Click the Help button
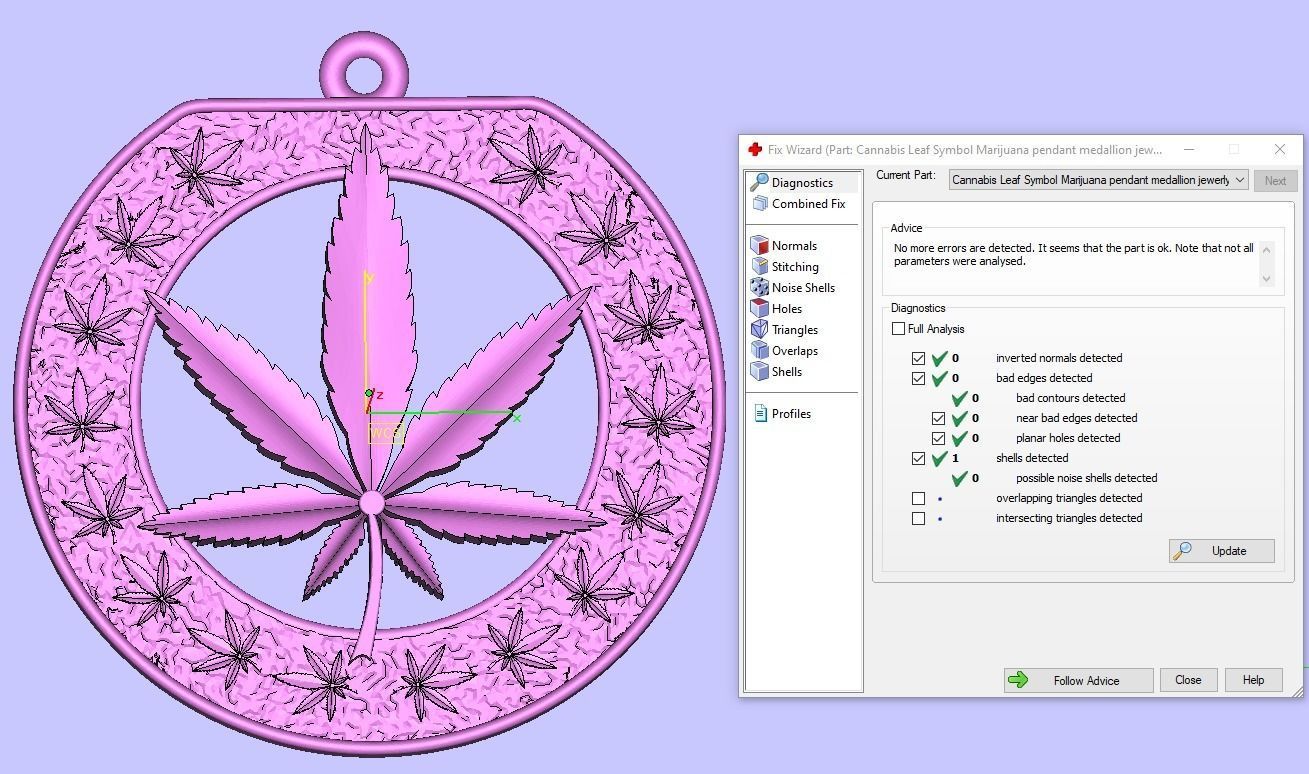Screen dimensions: 1309x774 point(1253,680)
